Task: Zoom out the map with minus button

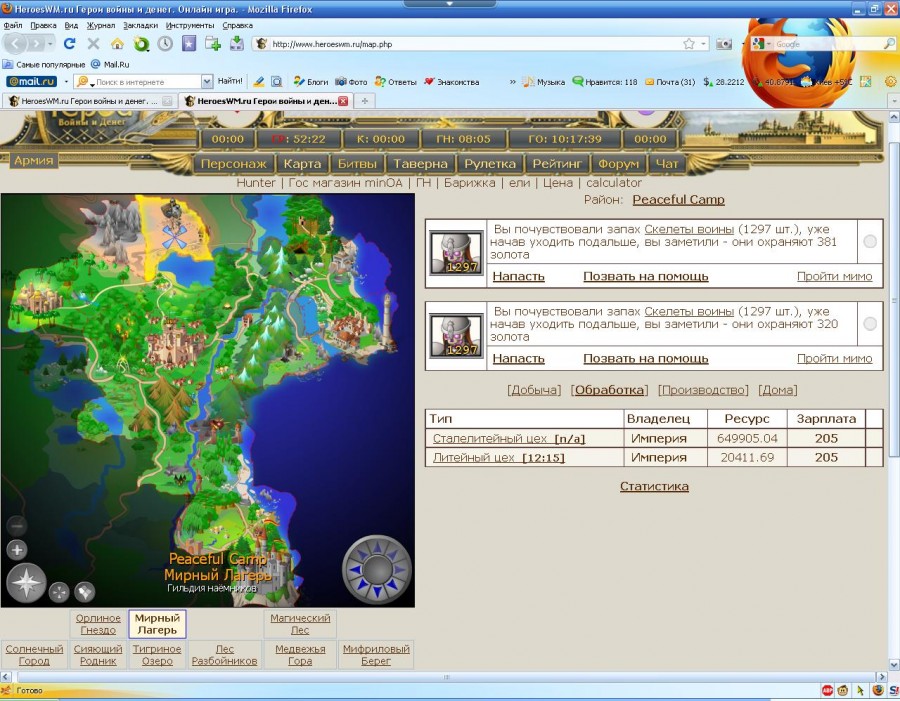Action: pos(17,525)
